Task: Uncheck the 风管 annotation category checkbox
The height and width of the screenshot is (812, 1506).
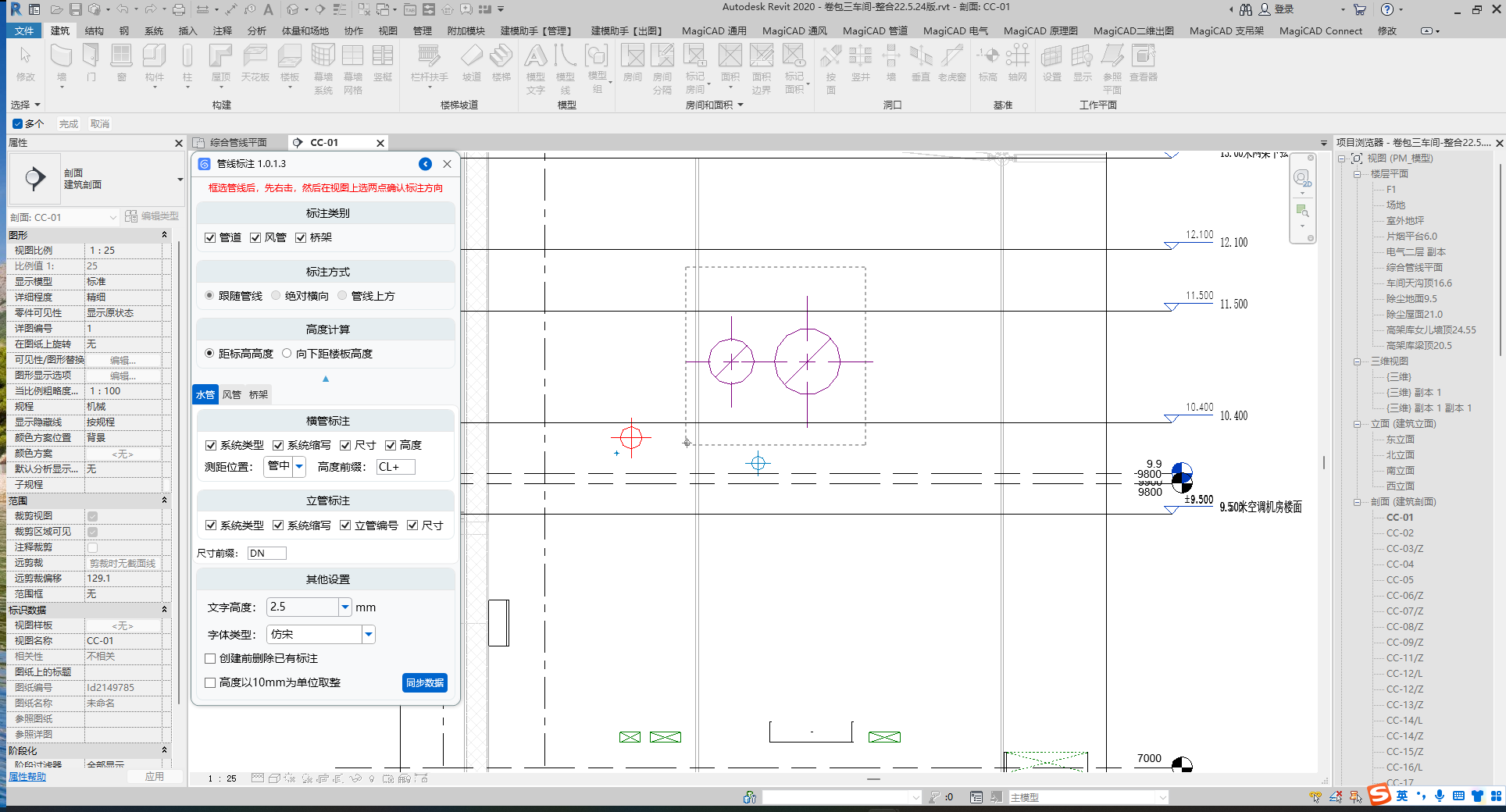Action: 255,238
